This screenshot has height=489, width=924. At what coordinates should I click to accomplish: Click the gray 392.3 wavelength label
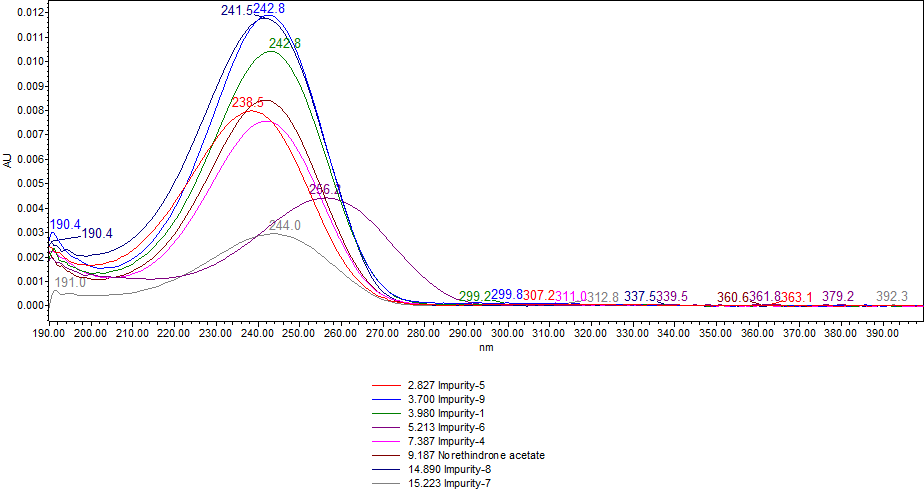pyautogui.click(x=892, y=297)
